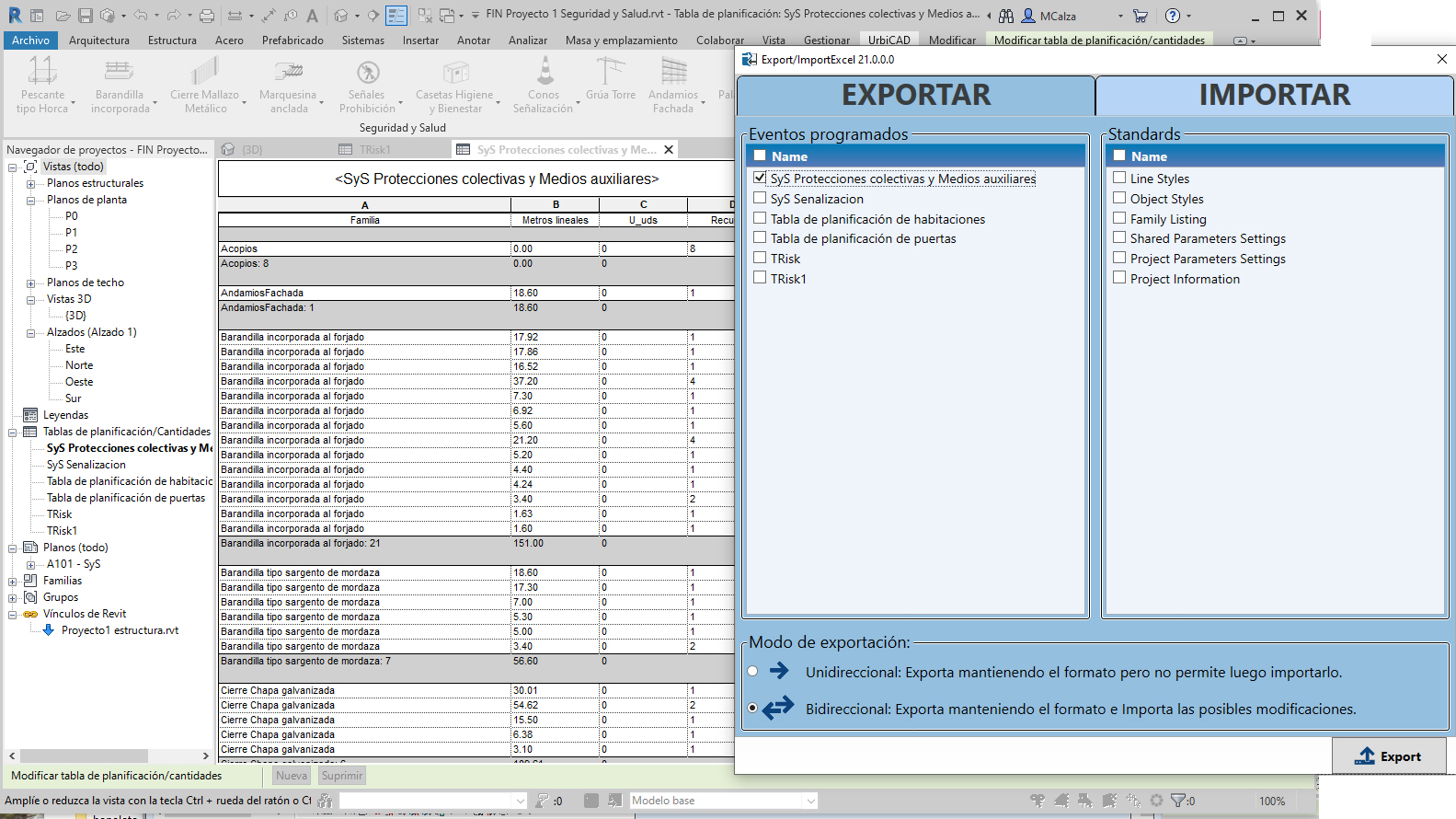Open the Modelo base dropdown
Screen dimensions: 1456x819
pos(810,801)
